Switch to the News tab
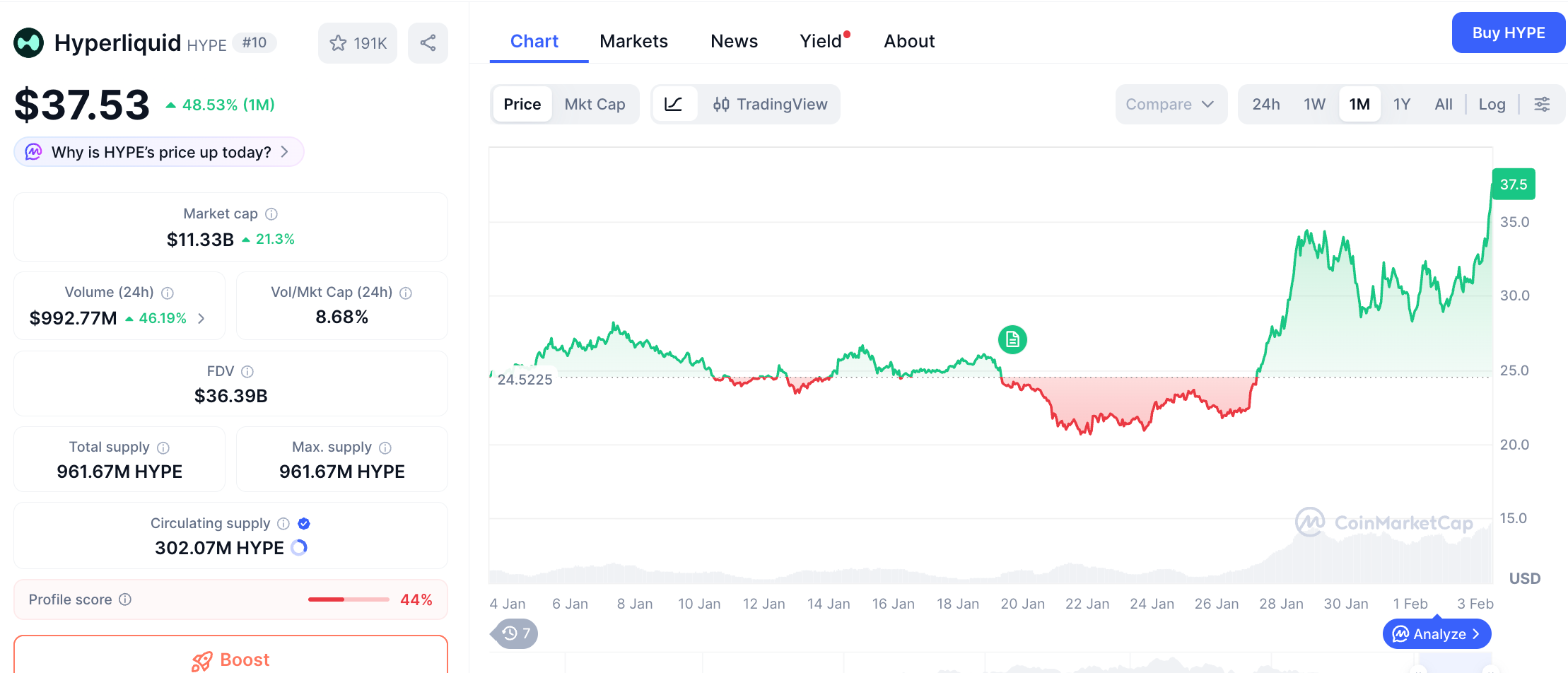1568x673 pixels. coord(734,42)
